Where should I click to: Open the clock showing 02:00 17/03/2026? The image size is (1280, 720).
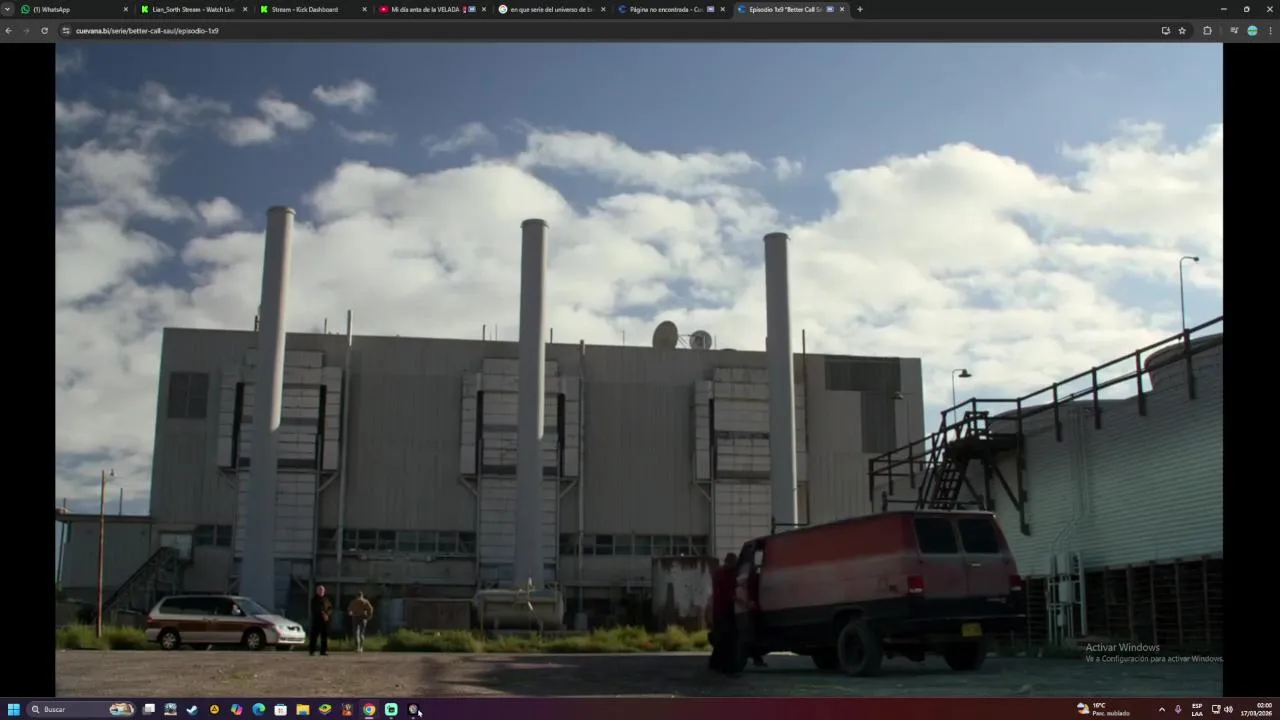pos(1256,709)
